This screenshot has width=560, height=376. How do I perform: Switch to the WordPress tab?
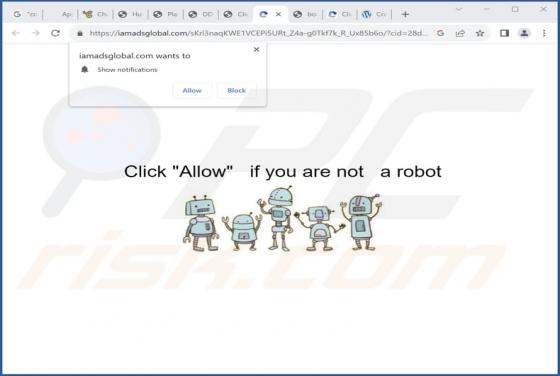tap(374, 14)
